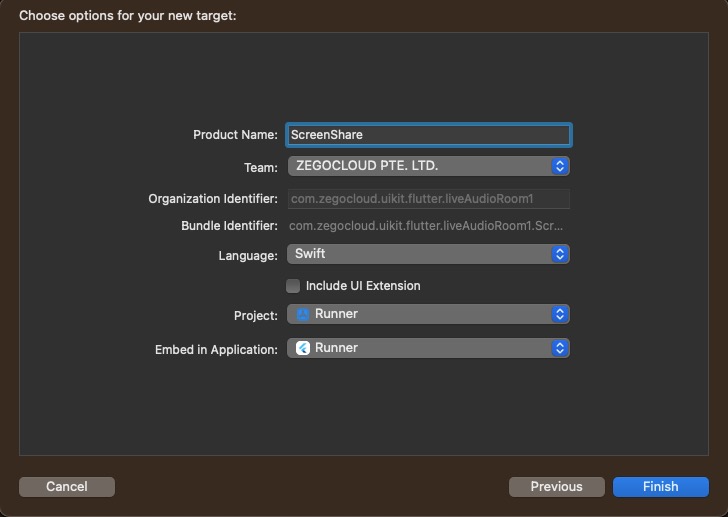The image size is (728, 517).
Task: Click the Team dropdown stepper arrows
Action: pos(560,166)
